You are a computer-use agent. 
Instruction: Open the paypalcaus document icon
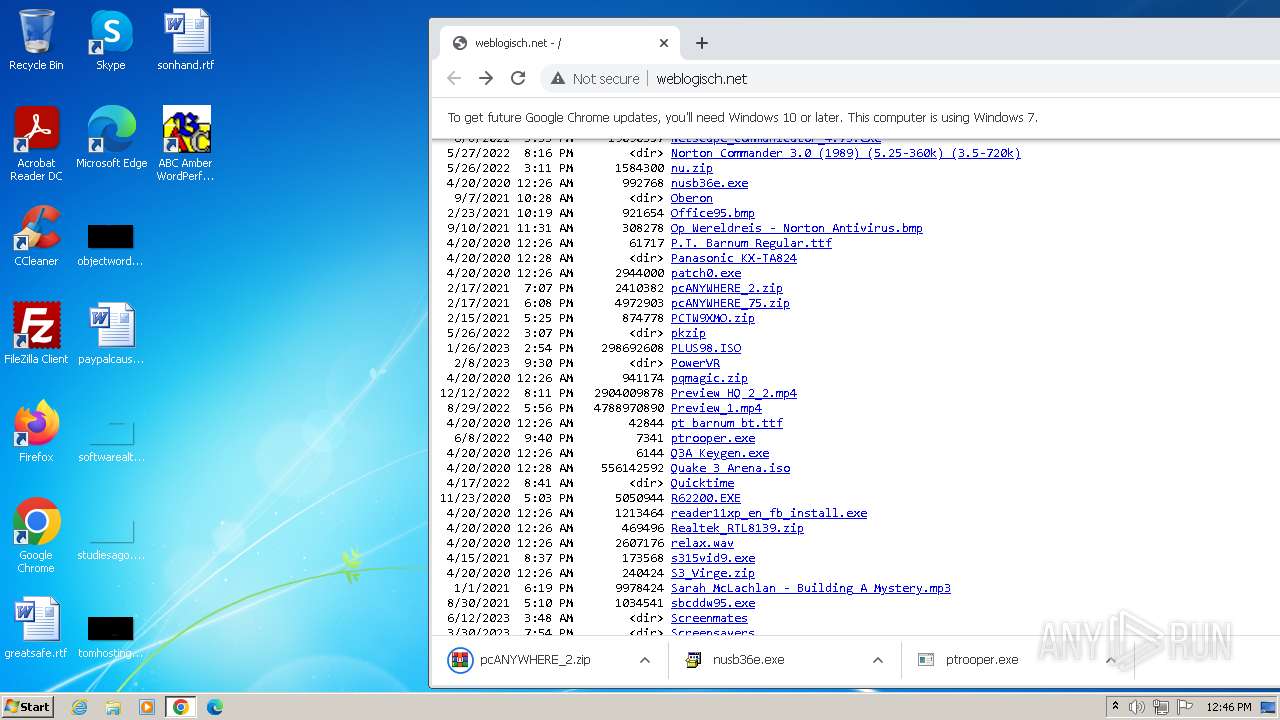tap(111, 333)
